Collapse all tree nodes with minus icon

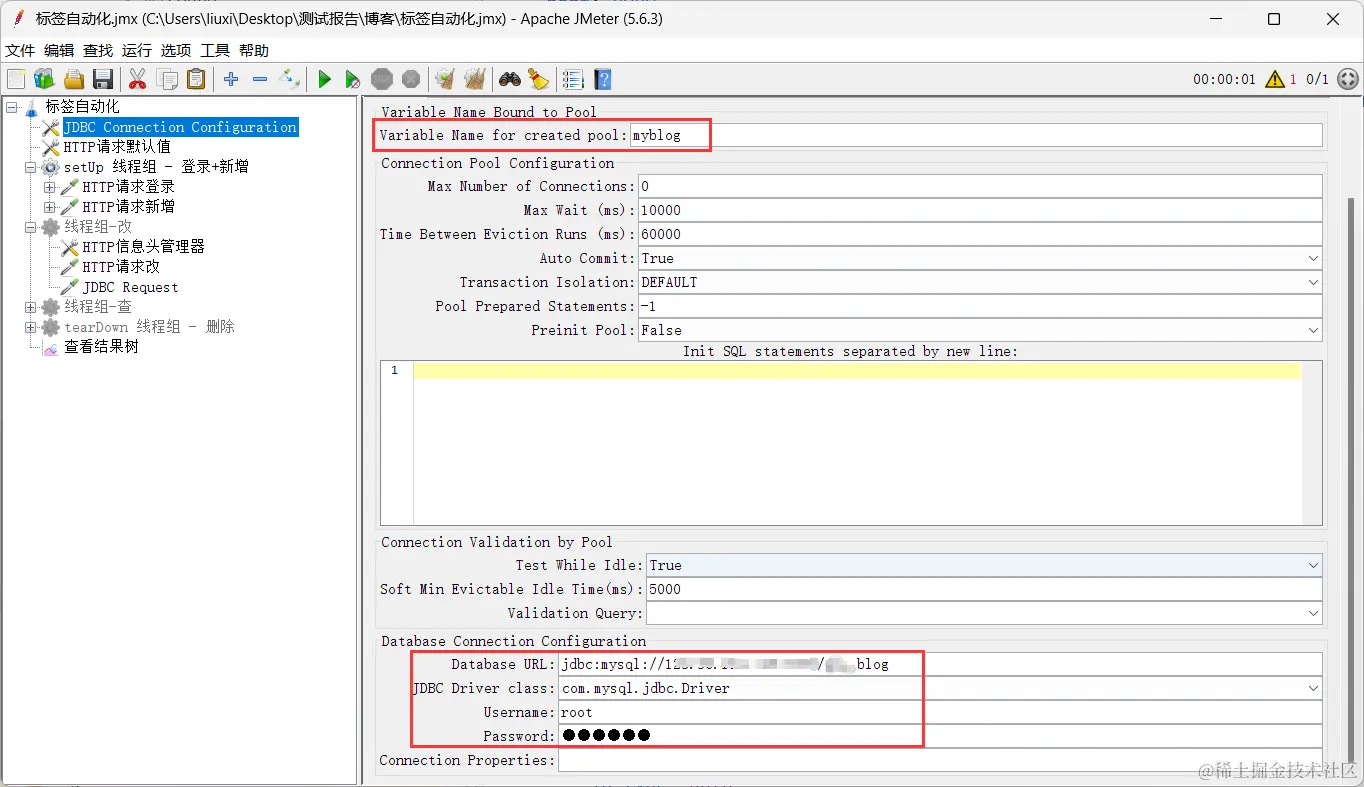tap(260, 79)
